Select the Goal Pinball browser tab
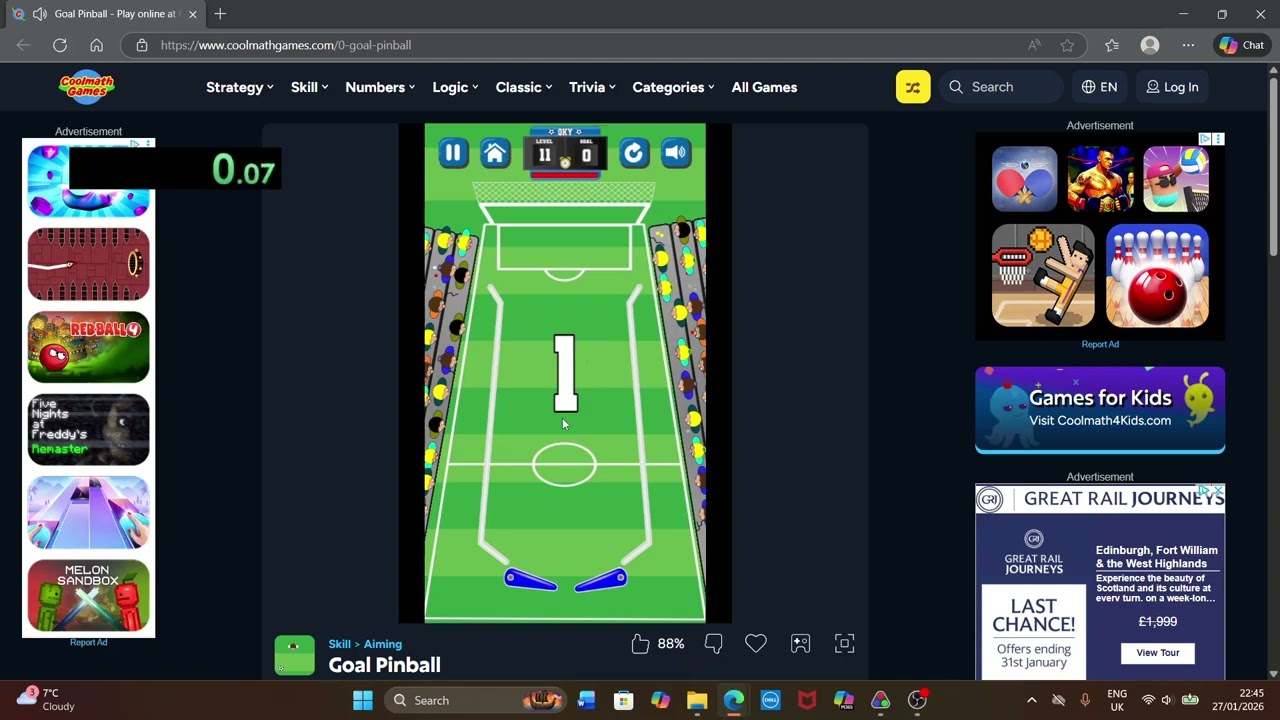 tap(105, 14)
